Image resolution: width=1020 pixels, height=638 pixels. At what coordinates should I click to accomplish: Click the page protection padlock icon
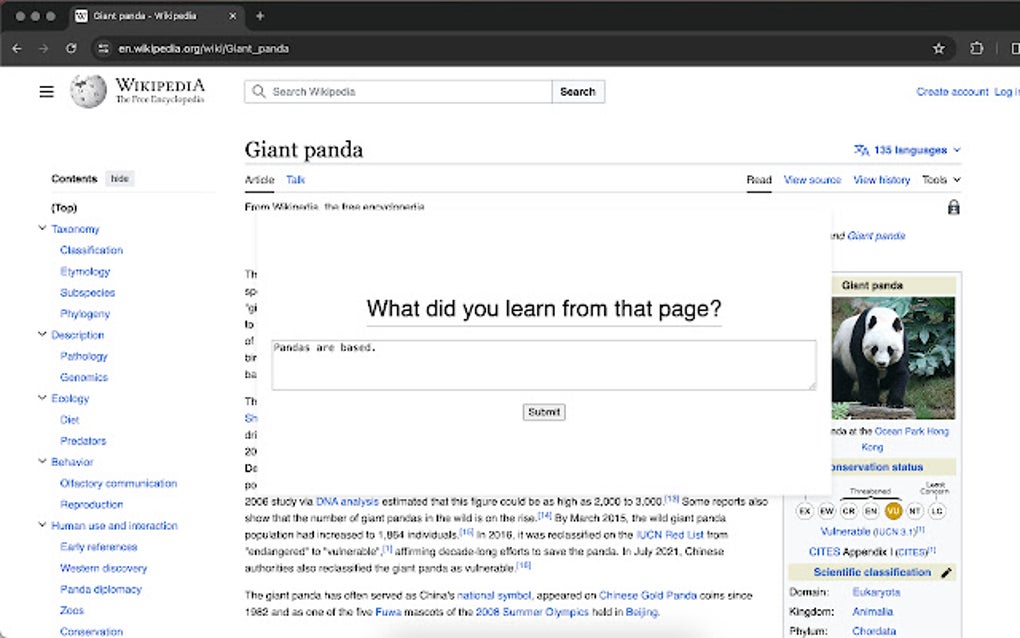[x=953, y=207]
